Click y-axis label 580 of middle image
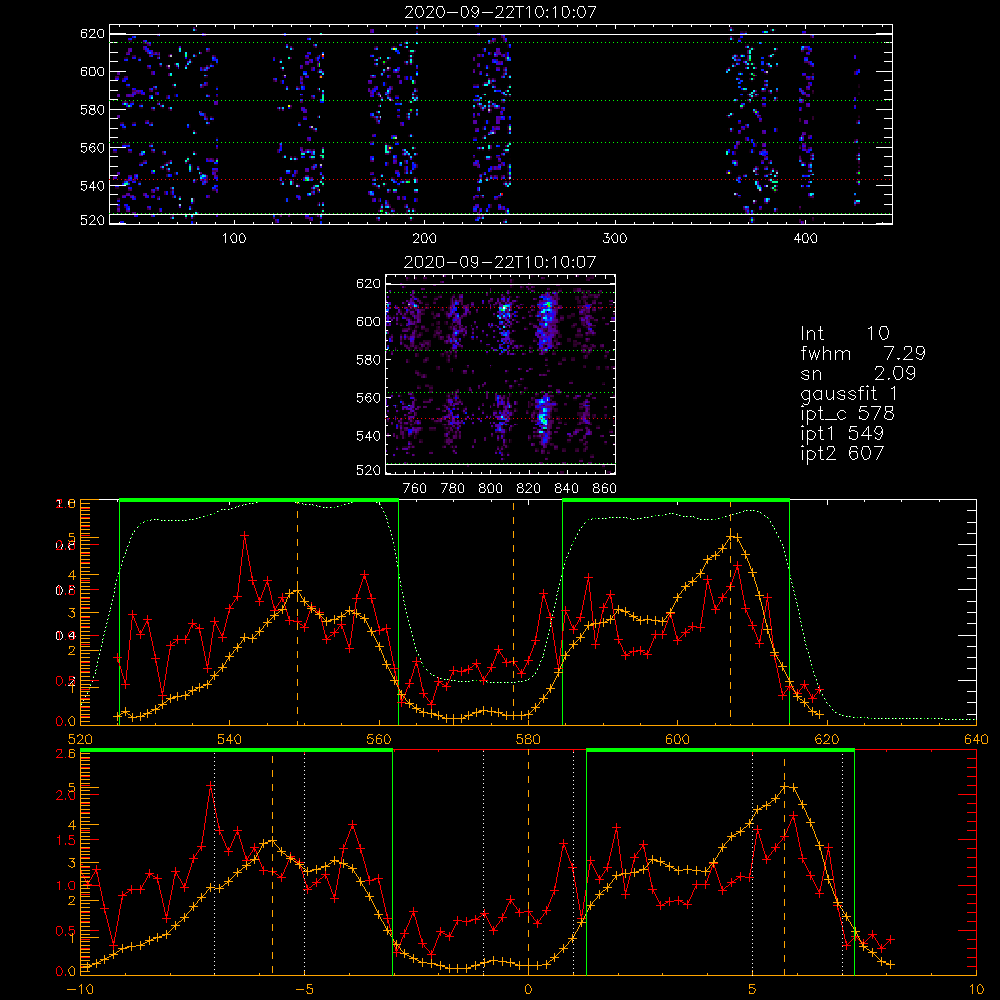This screenshot has width=1000, height=1000. (368, 360)
